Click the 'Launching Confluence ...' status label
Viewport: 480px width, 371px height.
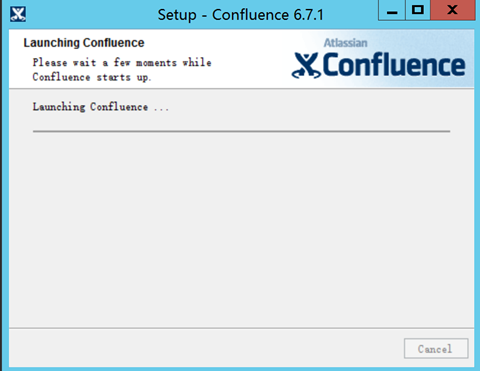(x=101, y=107)
